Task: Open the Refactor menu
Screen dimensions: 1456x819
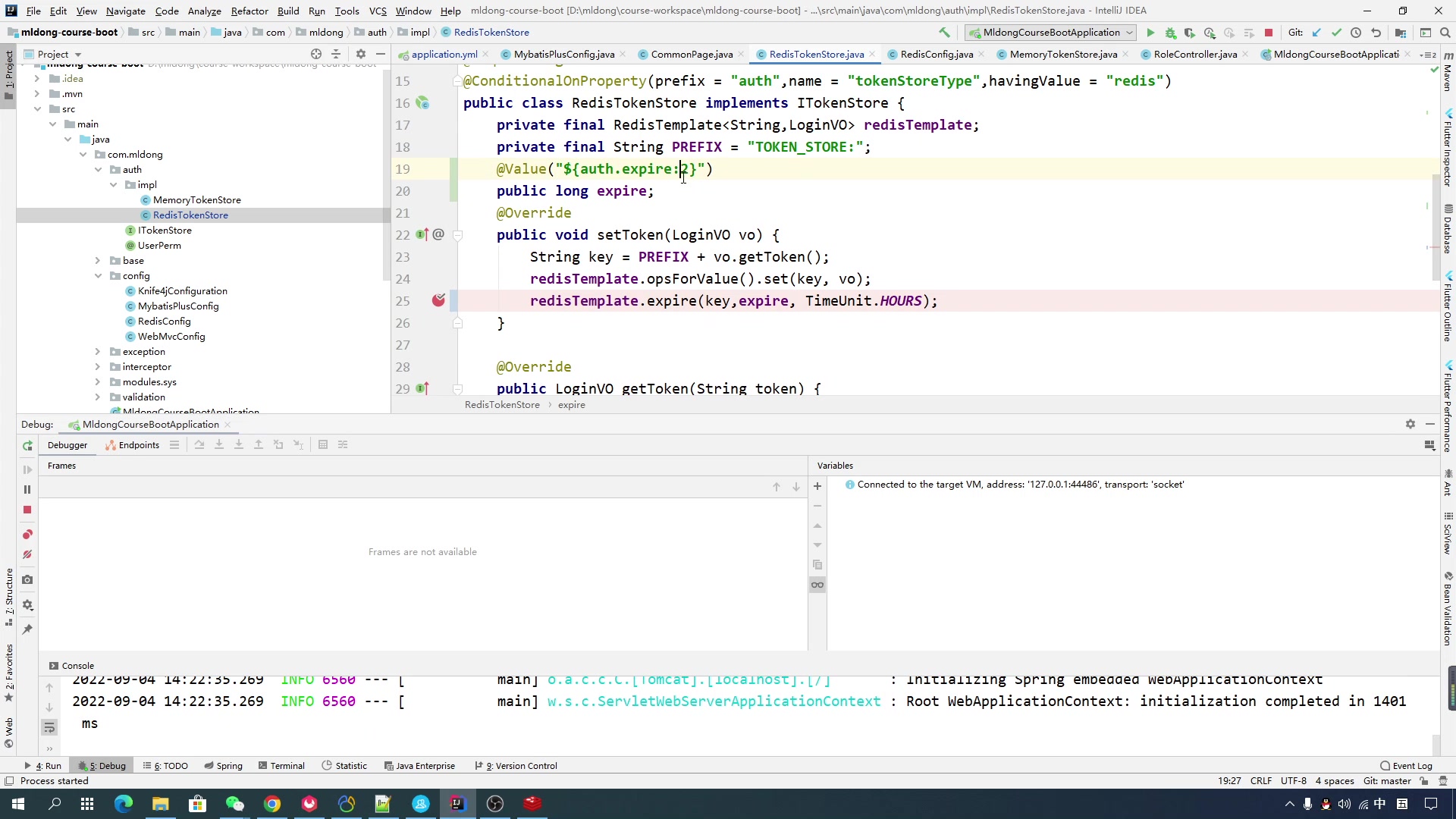Action: pos(249,11)
